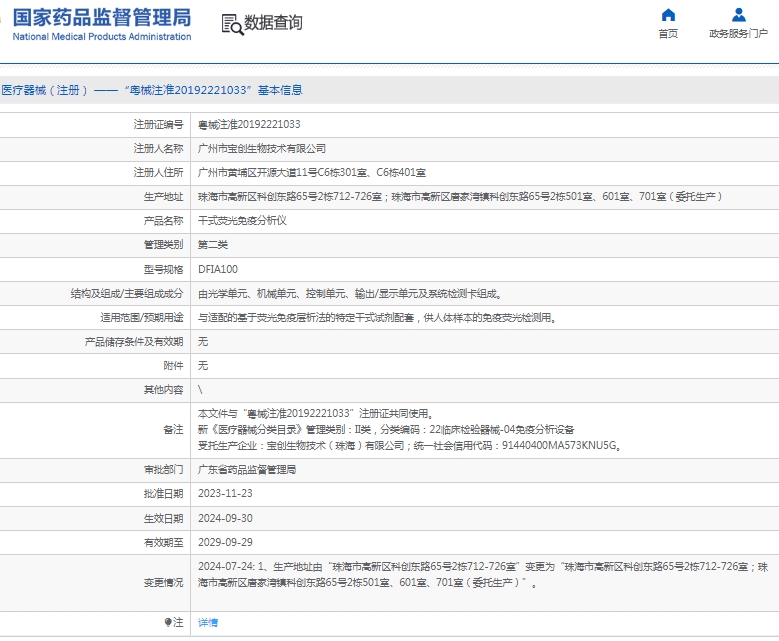Screen dimensions: 779x641
Task: Select approval department 广东省药品监督管理局
Action: point(247,470)
